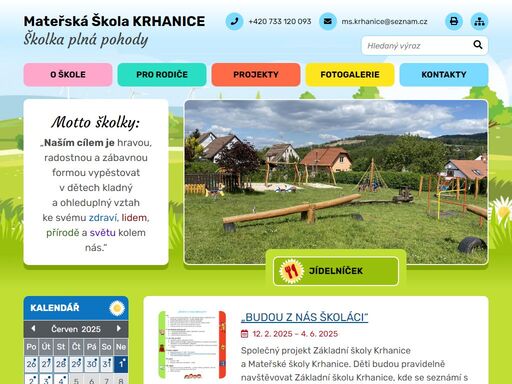Click the calendar icon beside article date
Screen dimensions: 512x384
(244, 334)
